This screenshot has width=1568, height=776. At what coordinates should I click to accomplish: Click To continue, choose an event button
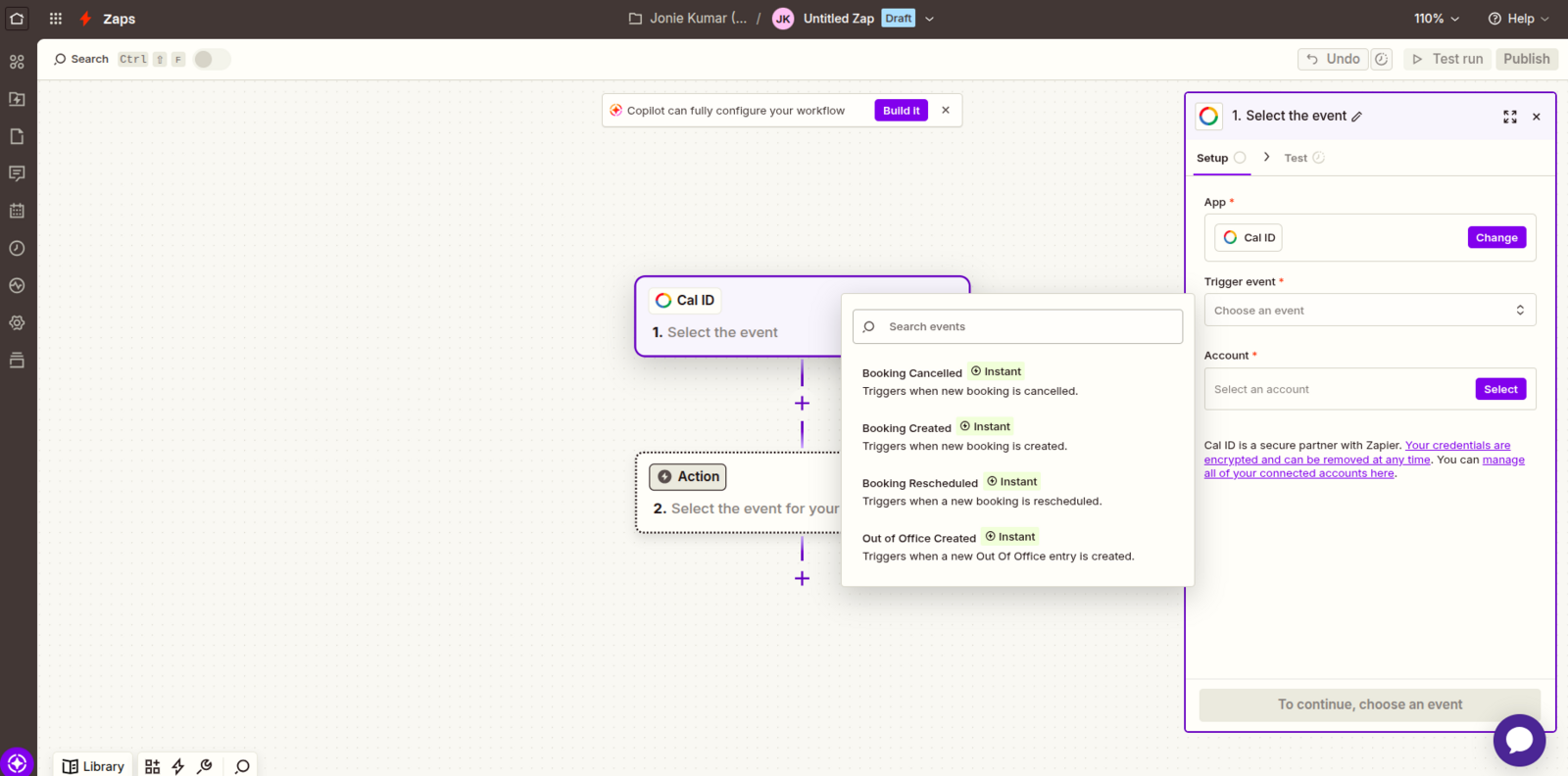click(x=1369, y=704)
